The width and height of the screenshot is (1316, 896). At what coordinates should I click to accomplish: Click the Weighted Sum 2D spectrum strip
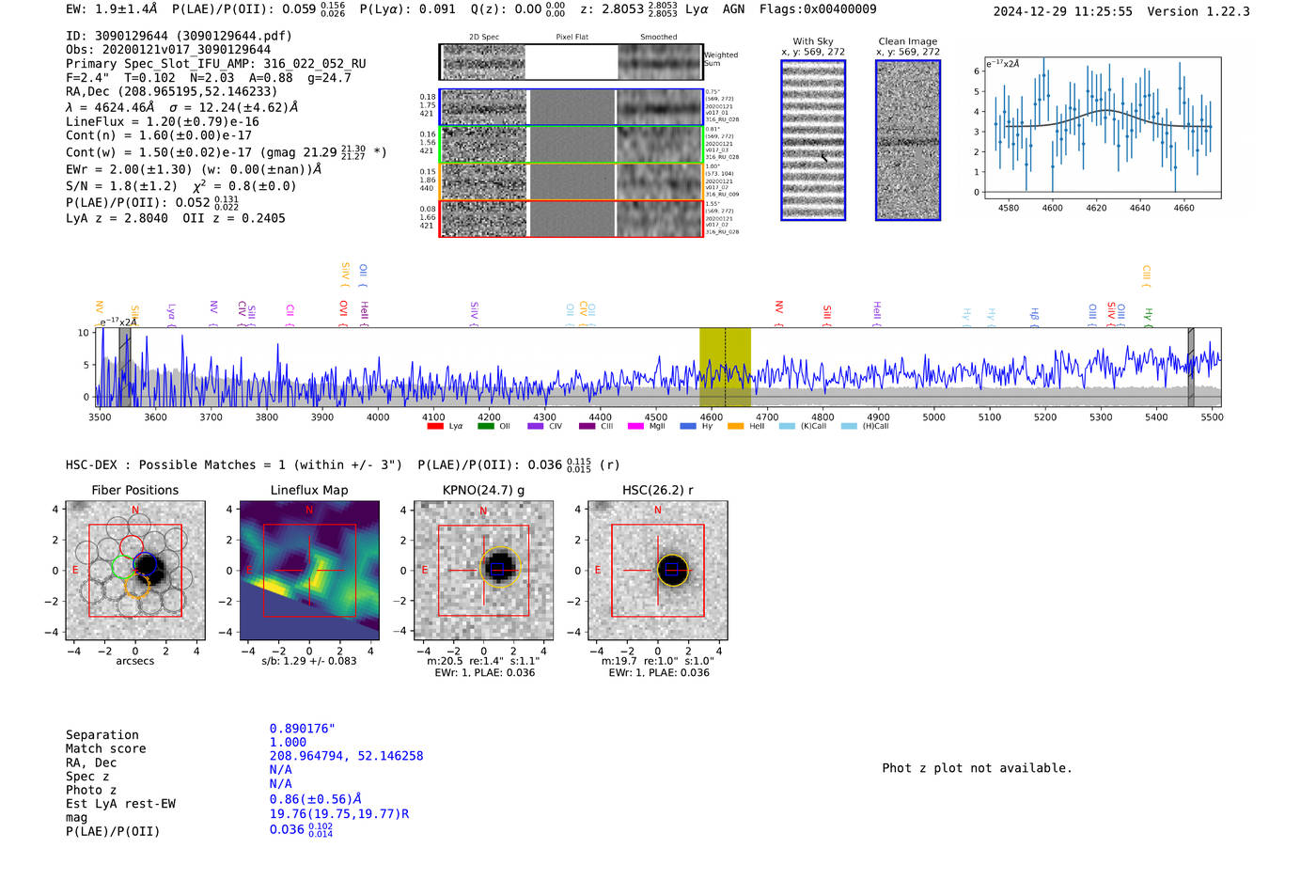tap(572, 62)
